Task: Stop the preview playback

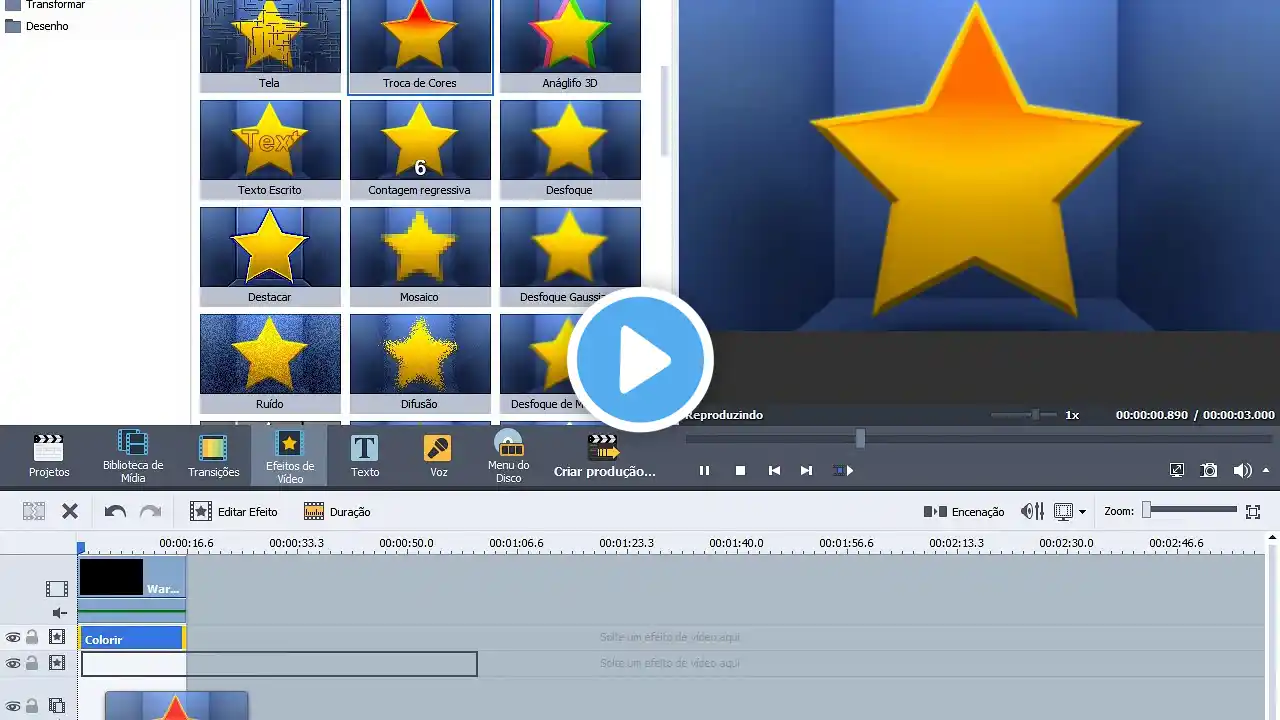Action: pos(740,470)
